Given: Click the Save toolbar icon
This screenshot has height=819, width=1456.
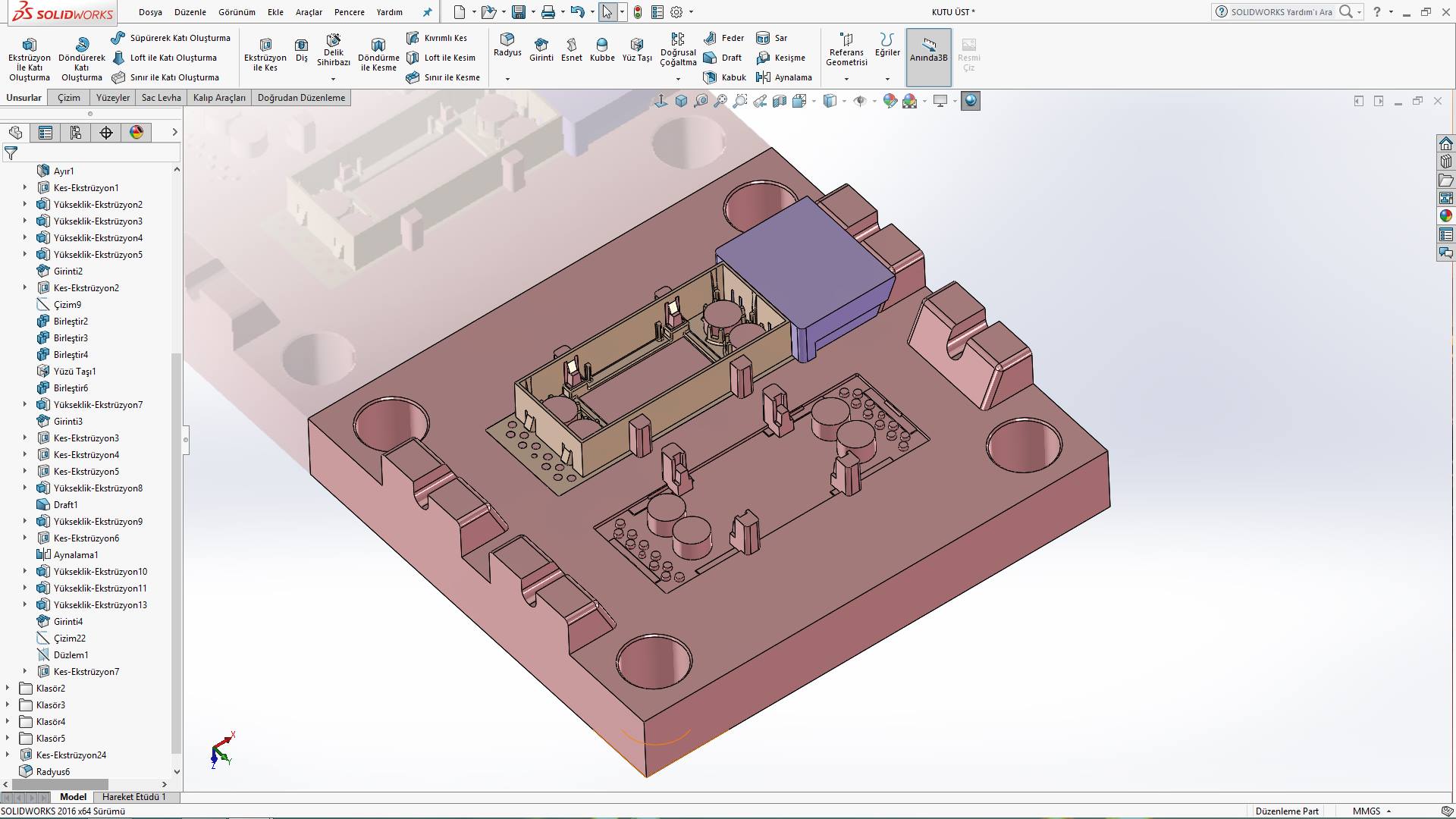Looking at the screenshot, I should click(519, 12).
